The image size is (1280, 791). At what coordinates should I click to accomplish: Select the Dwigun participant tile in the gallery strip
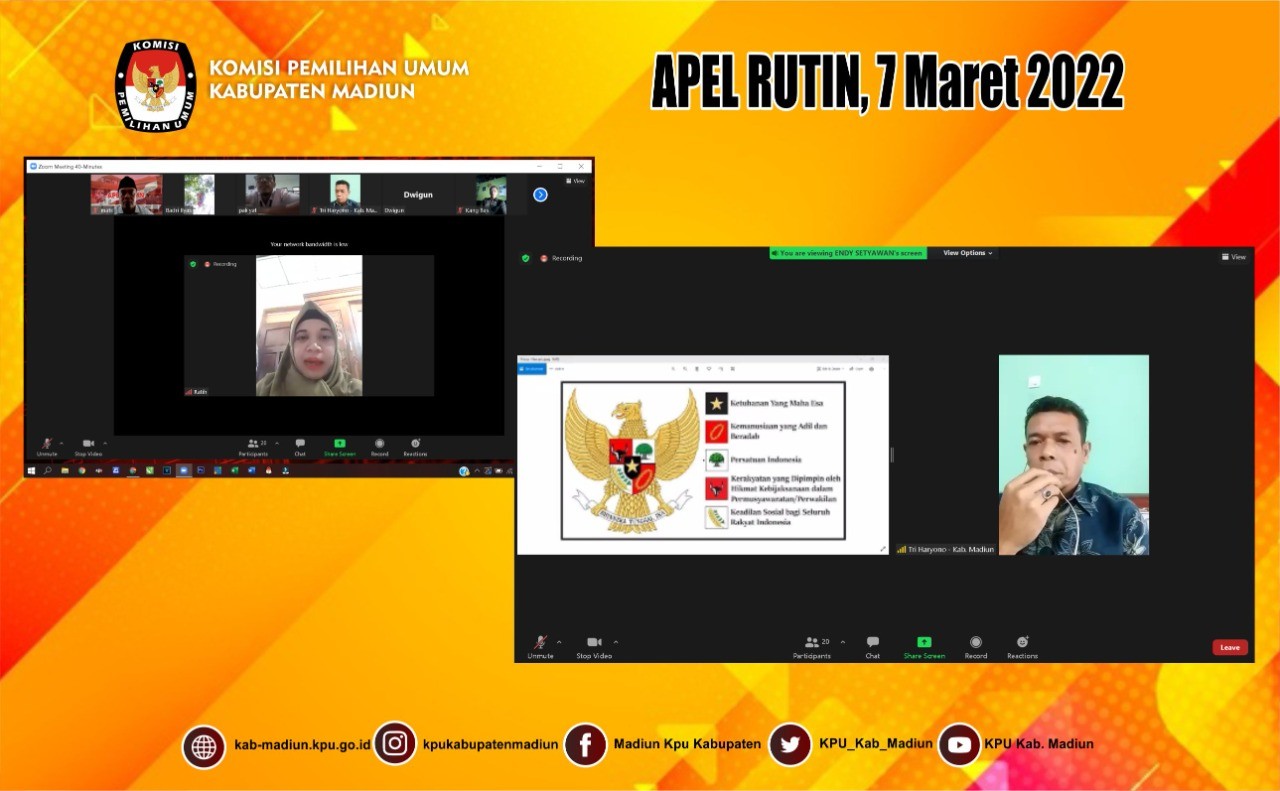418,195
